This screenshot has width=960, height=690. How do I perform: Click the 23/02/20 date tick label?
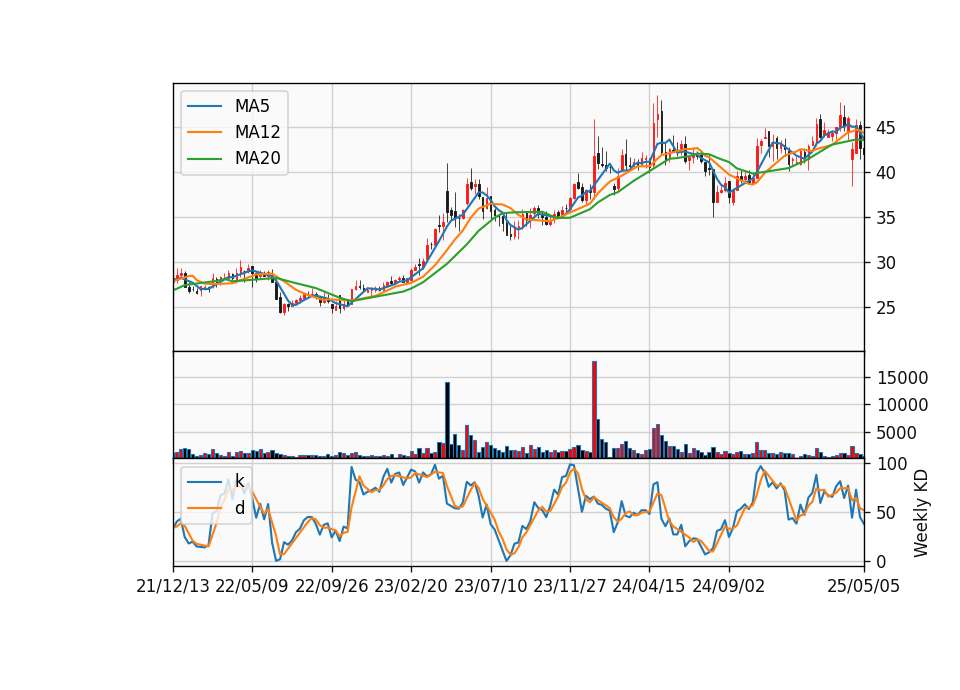[411, 586]
